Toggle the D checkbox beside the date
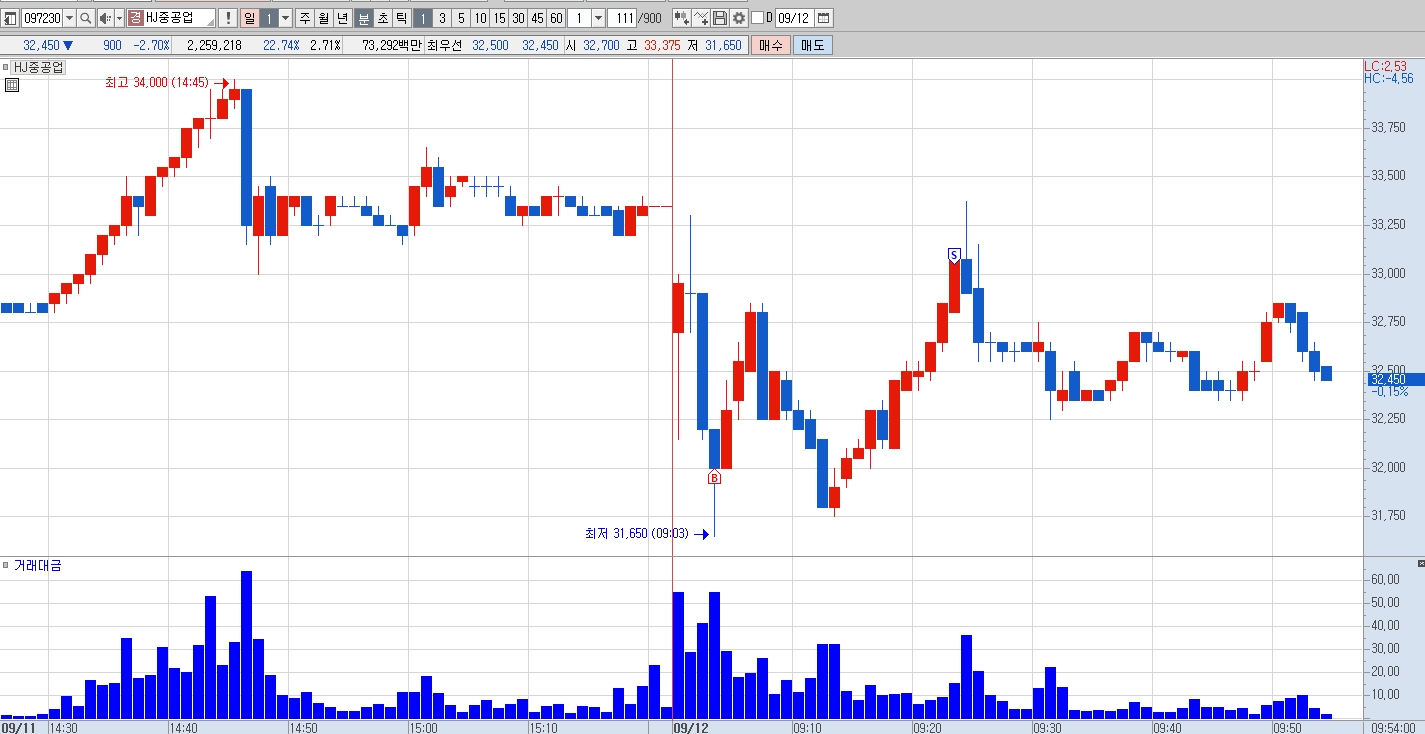Screen dimensions: 1425x734 click(x=757, y=18)
